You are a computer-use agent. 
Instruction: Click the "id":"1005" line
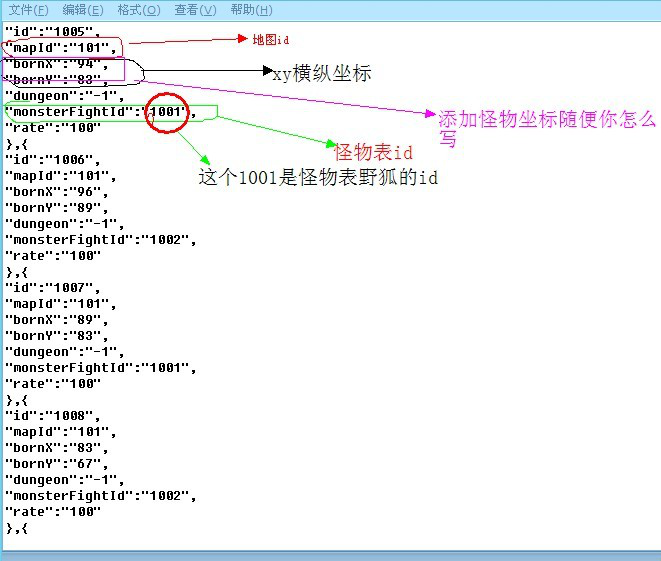coord(53,32)
